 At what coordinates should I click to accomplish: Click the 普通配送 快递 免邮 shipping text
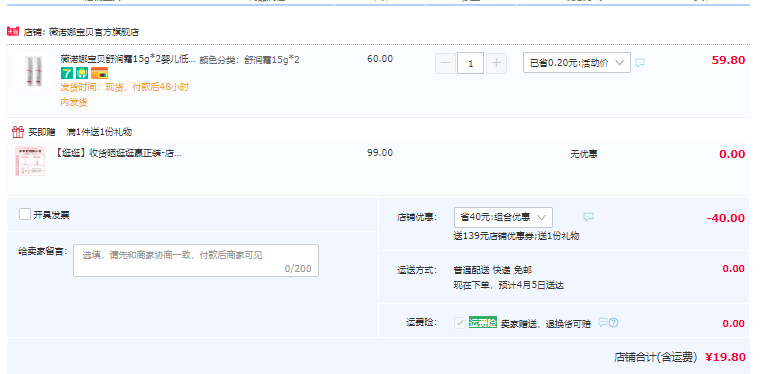click(493, 270)
